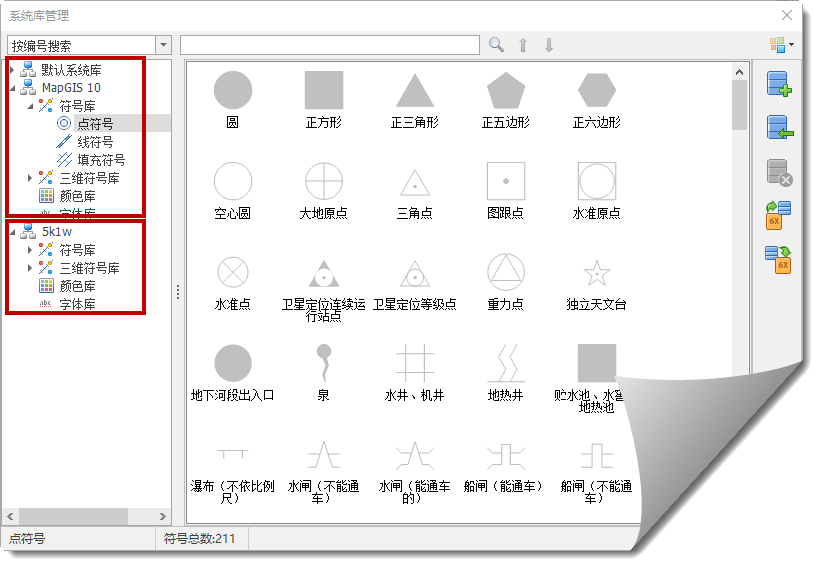Select 填充符号 in the symbol library tree

tap(101, 160)
